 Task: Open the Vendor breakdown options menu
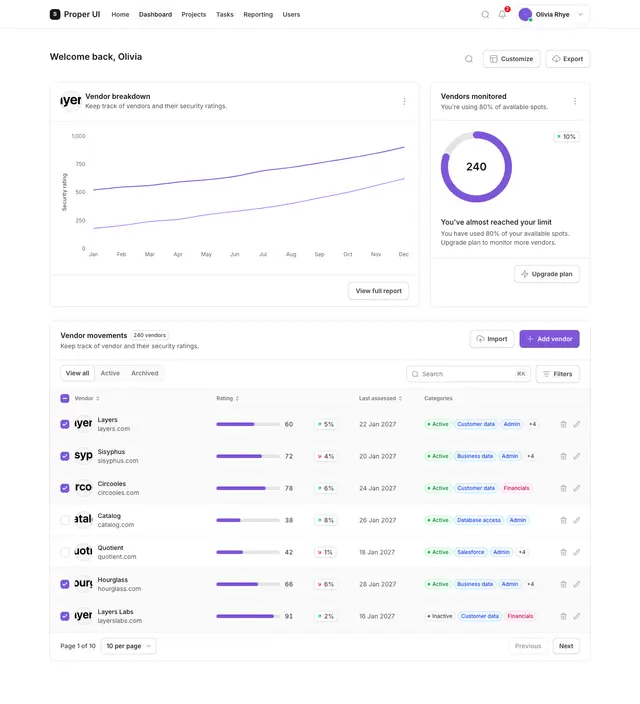tap(404, 101)
